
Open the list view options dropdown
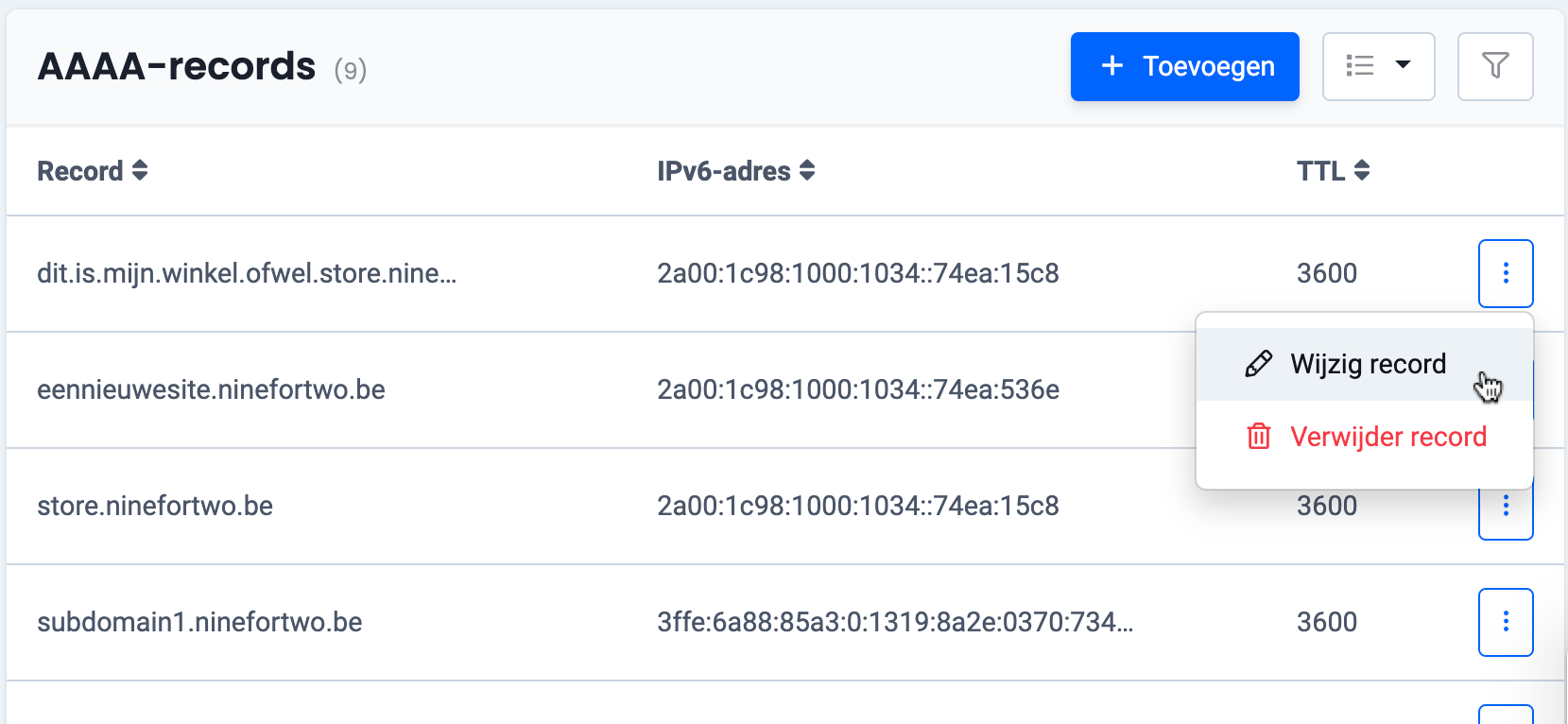pyautogui.click(x=1378, y=66)
